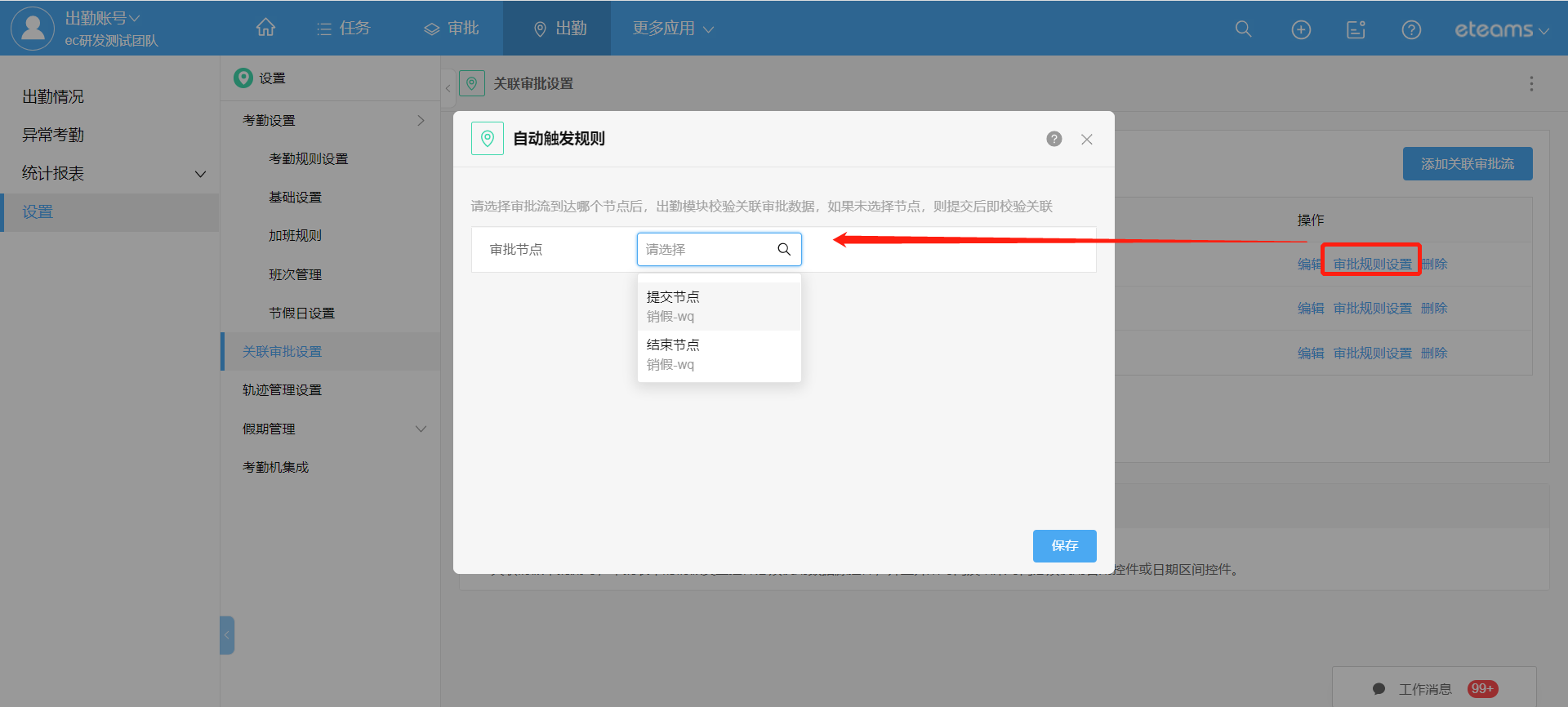
Task: Choose 提交节点 销假-wq option
Action: click(x=719, y=306)
